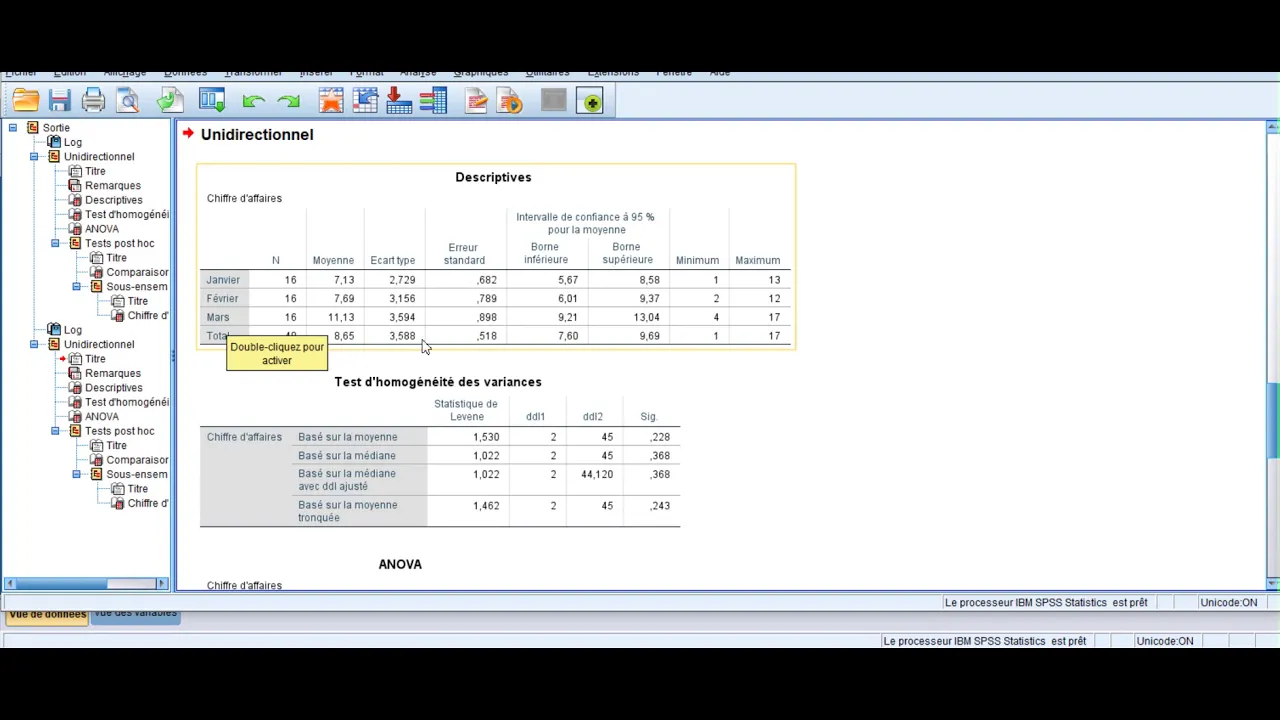Collapse the first Tests post hoc node
The width and height of the screenshot is (1280, 720).
(x=54, y=243)
